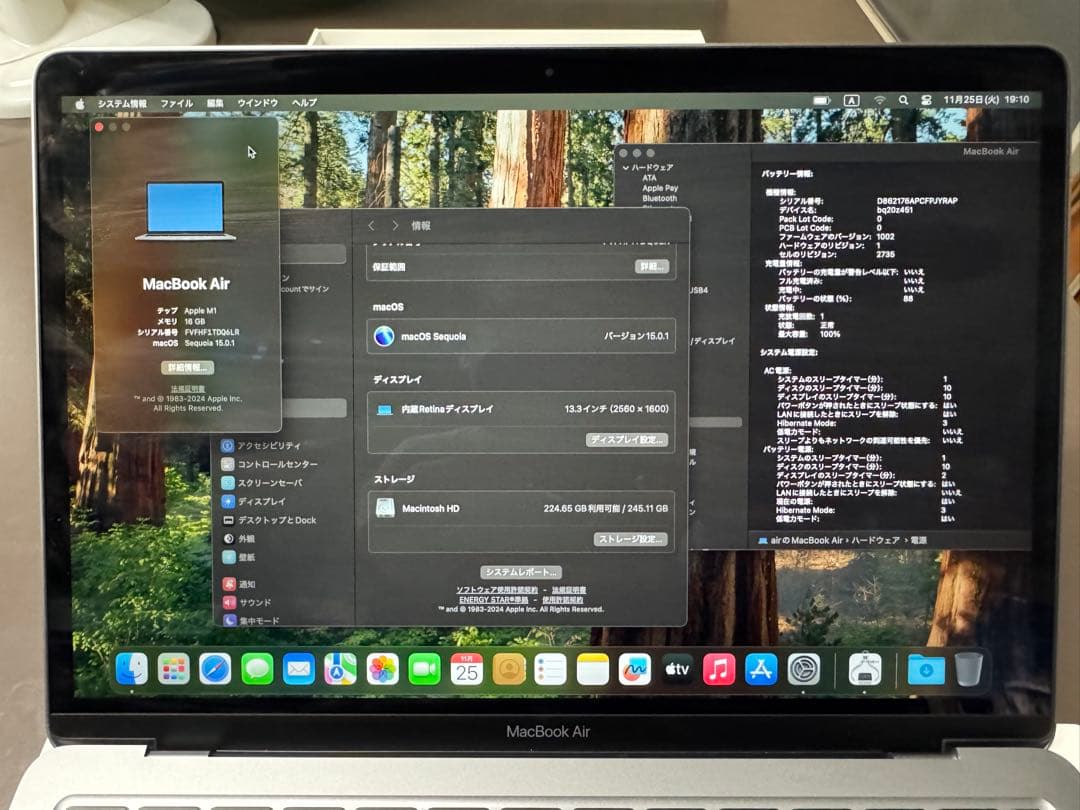Click the back chevron on the 情報 page
Image resolution: width=1080 pixels, height=810 pixels.
(x=370, y=225)
